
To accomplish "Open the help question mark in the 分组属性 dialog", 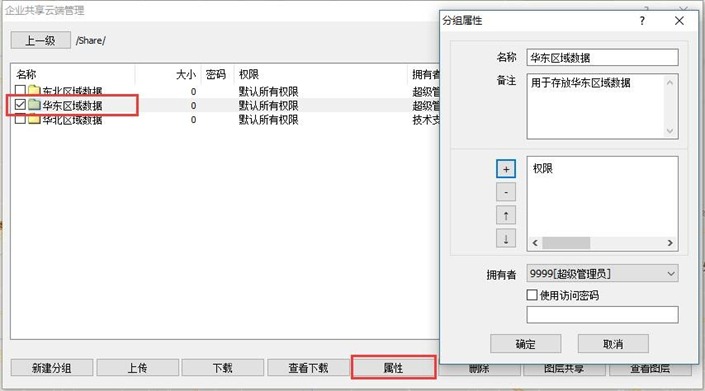I will pos(642,21).
